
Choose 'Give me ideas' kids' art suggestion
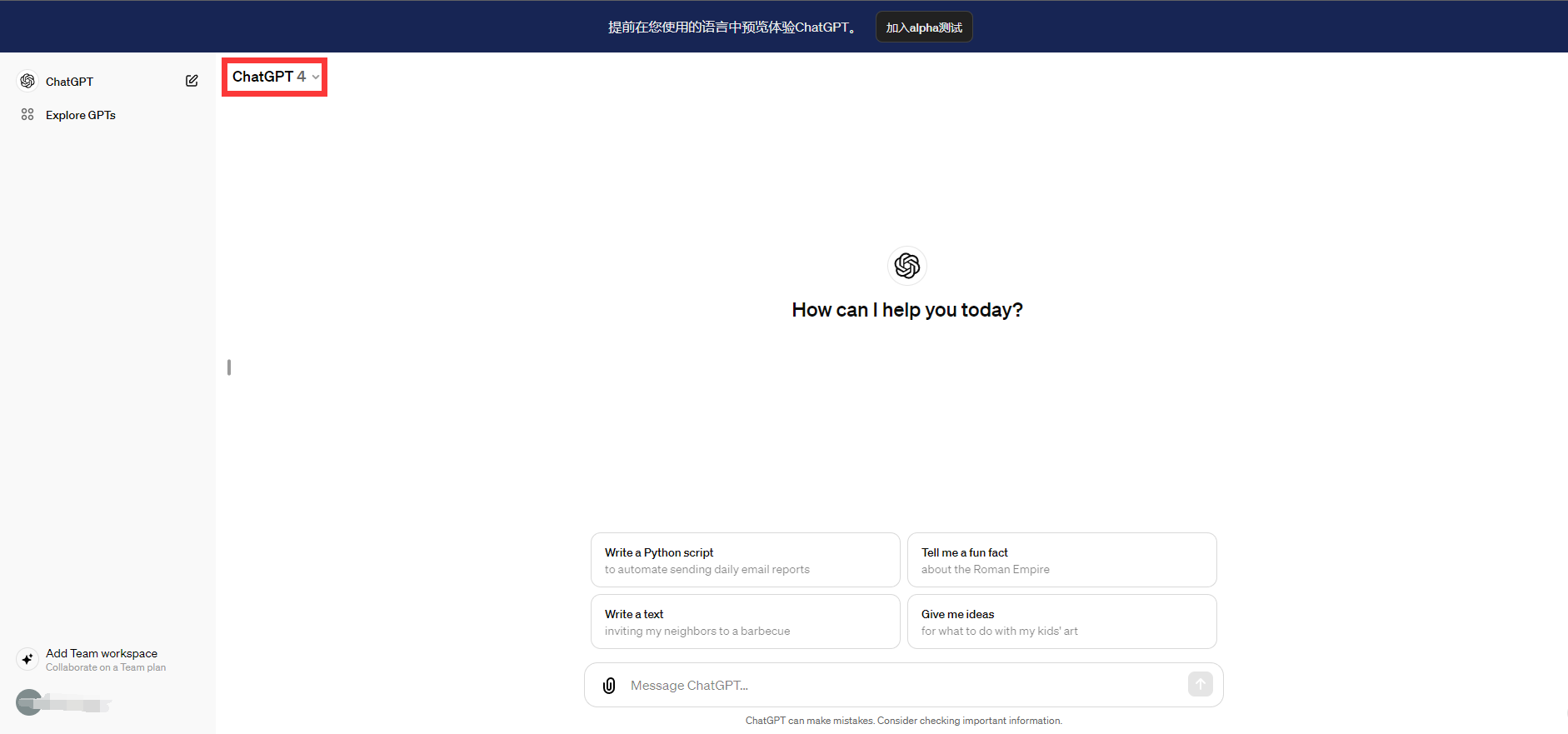(1062, 622)
